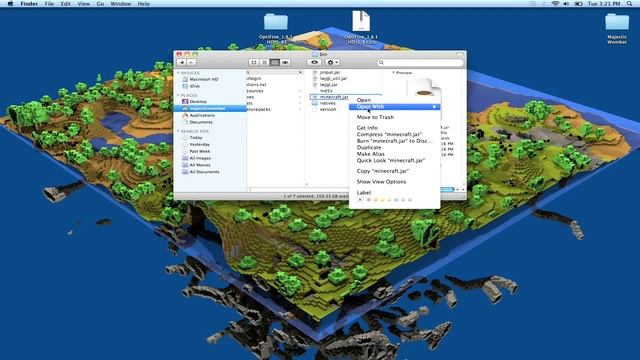Select the md5s file
640x360 pixels.
pos(326,91)
